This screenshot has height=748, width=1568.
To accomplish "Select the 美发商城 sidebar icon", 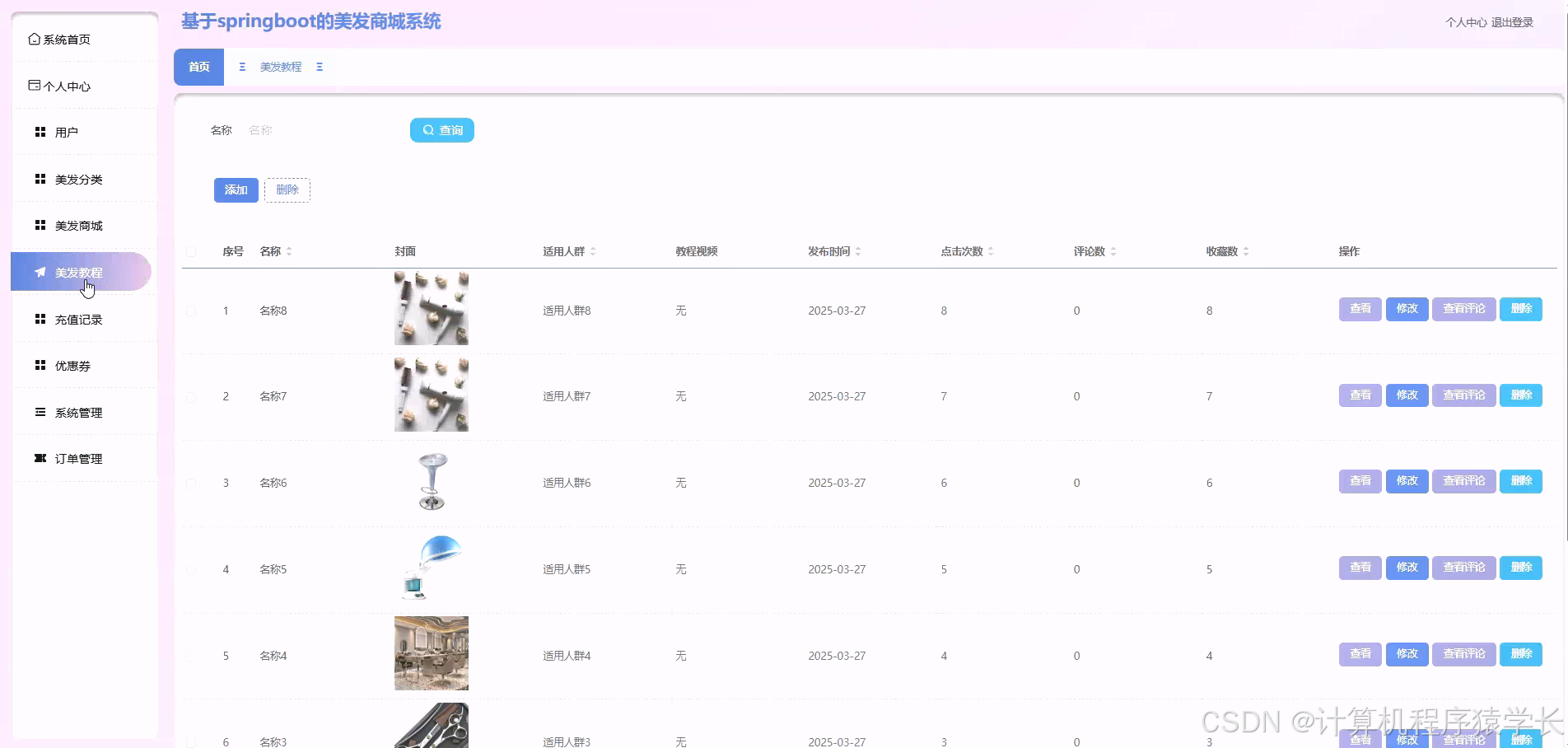I will point(40,225).
